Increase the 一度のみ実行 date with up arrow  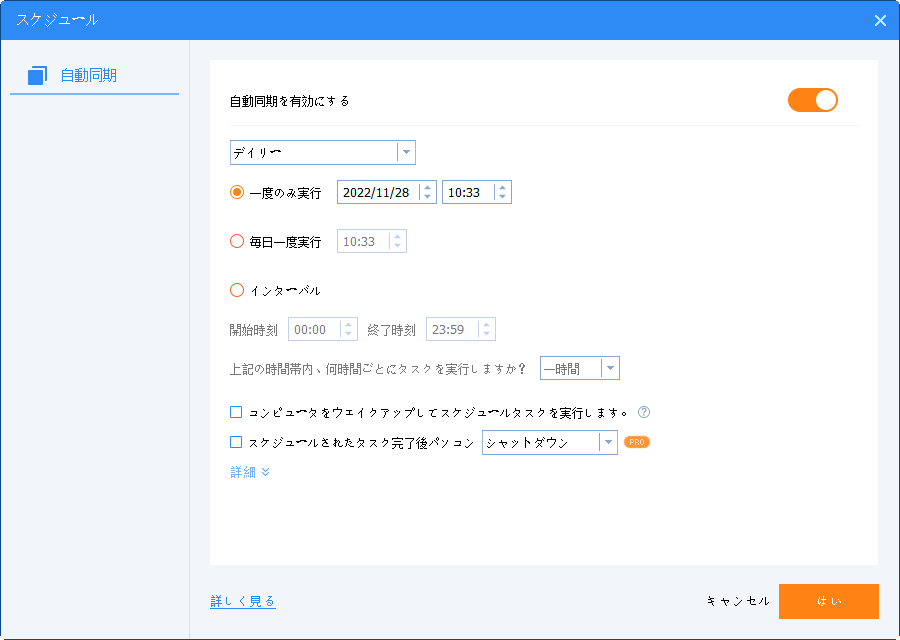click(427, 188)
